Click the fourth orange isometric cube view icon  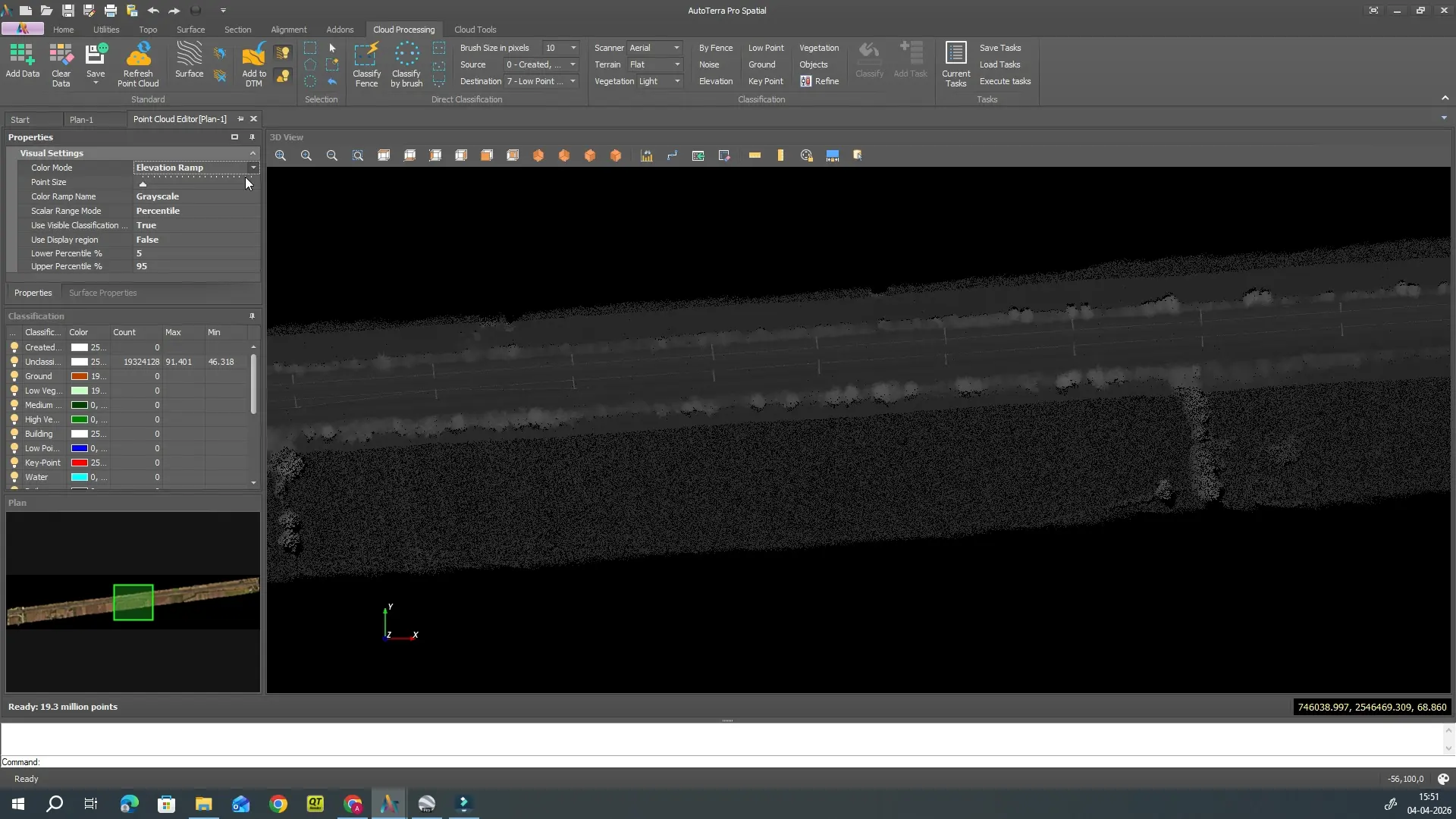[x=616, y=155]
